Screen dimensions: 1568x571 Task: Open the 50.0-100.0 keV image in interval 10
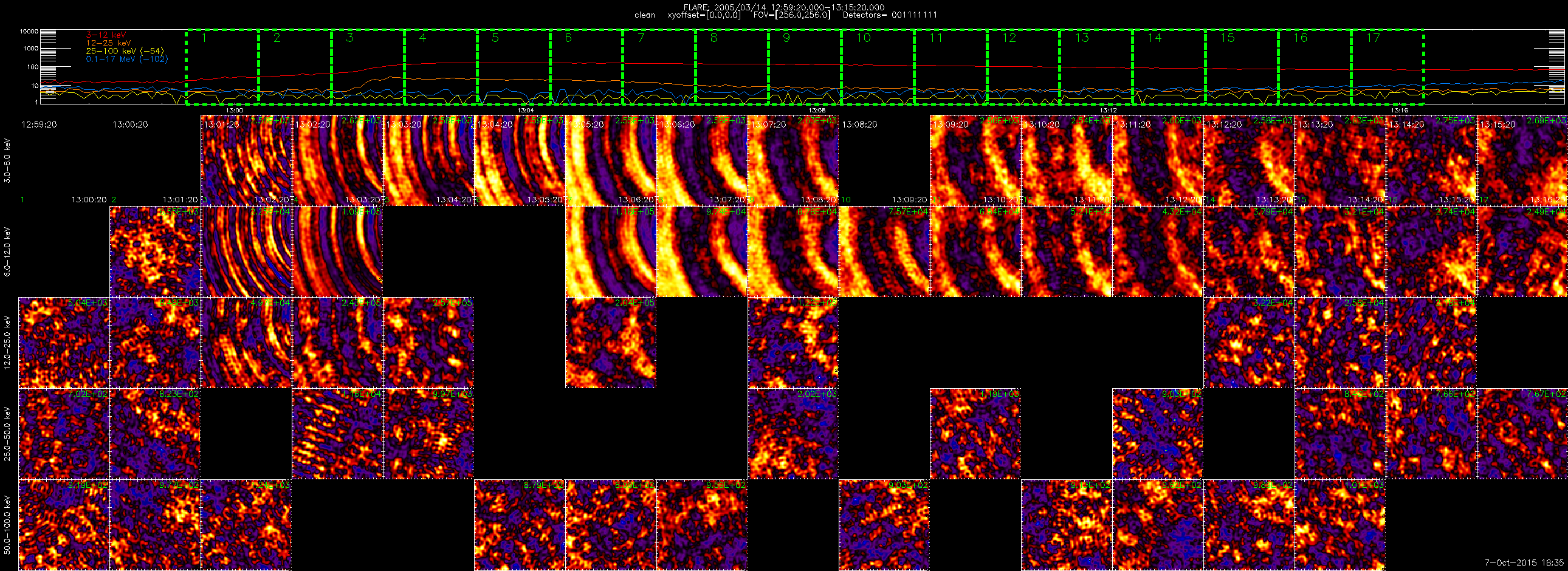coord(884,525)
